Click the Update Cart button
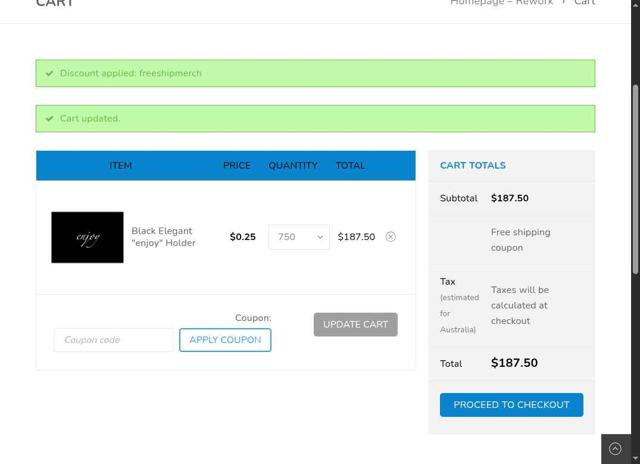 click(x=356, y=324)
